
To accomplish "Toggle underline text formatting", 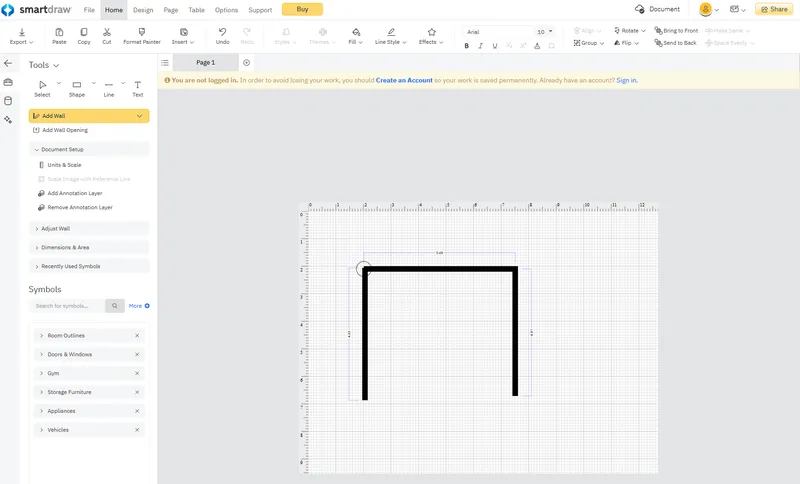I will [495, 46].
